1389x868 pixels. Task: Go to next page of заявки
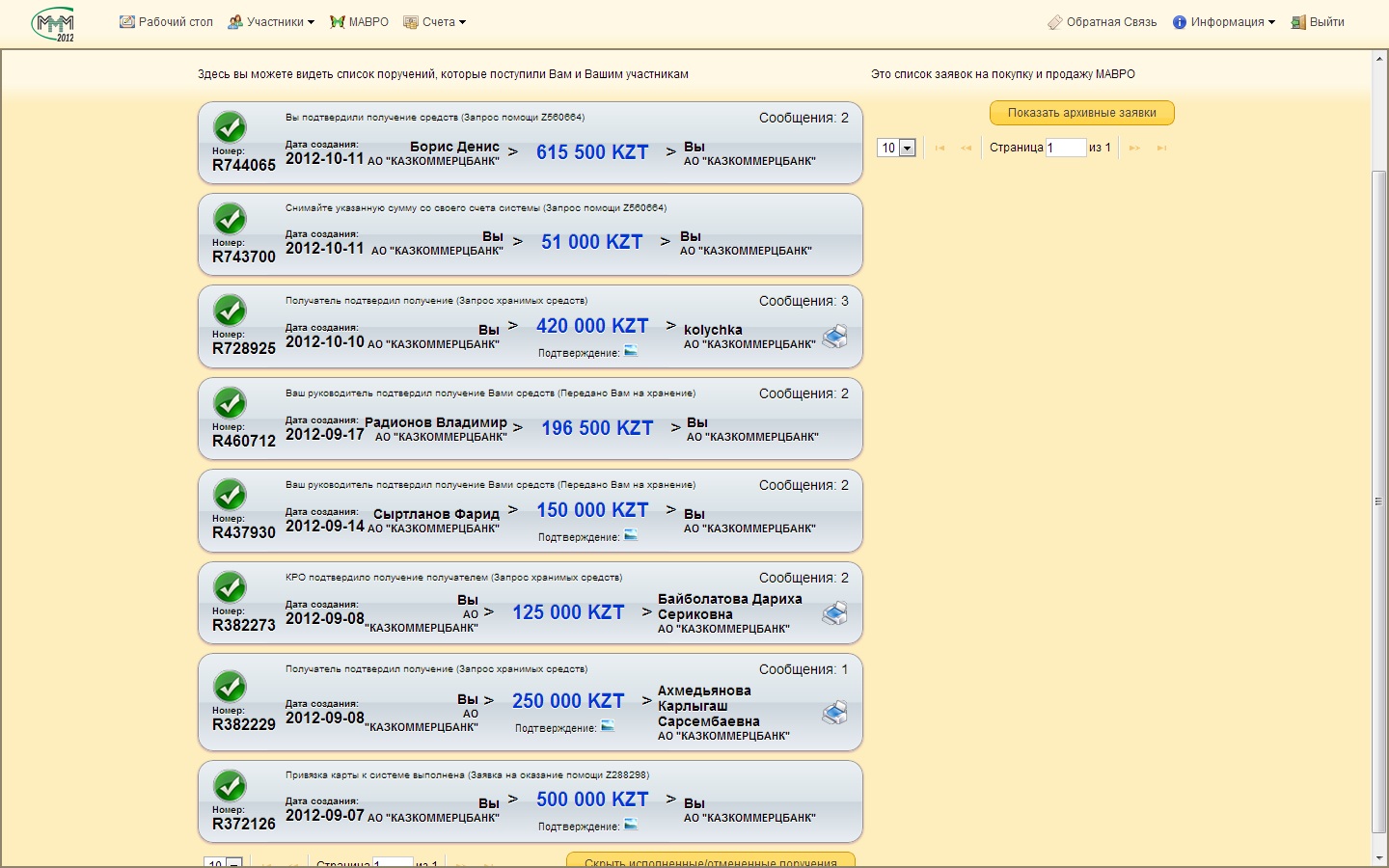pyautogui.click(x=1134, y=148)
